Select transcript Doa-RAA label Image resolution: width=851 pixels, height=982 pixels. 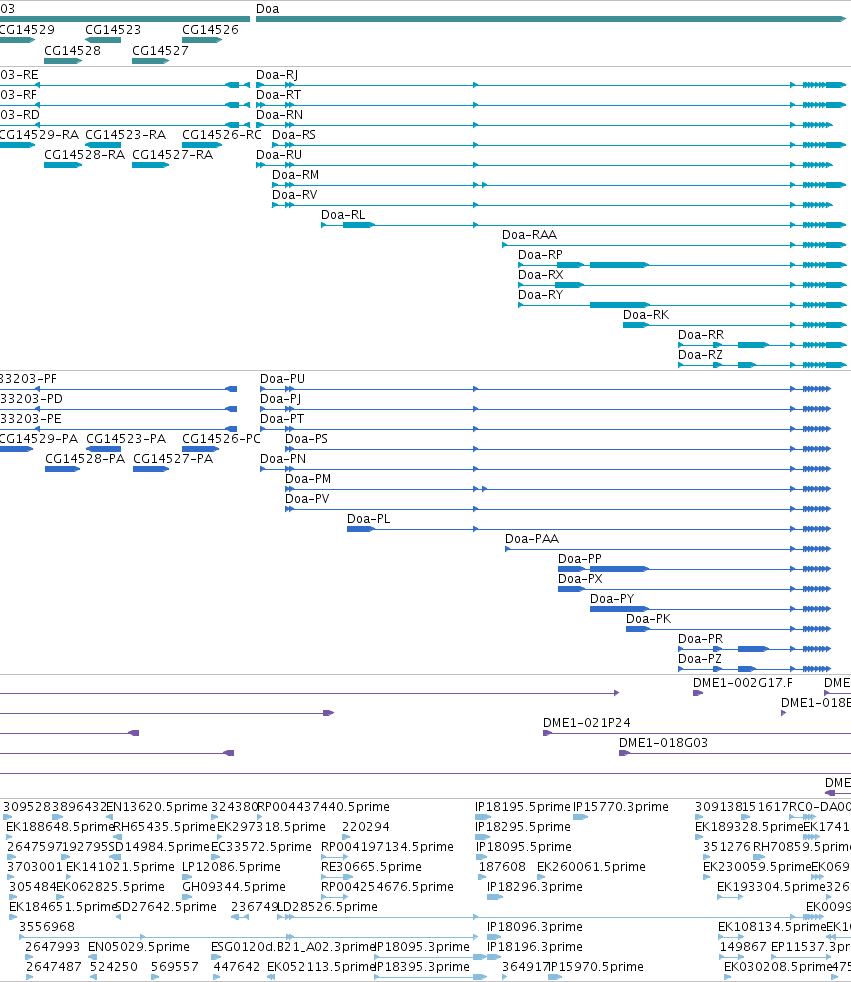pos(529,235)
